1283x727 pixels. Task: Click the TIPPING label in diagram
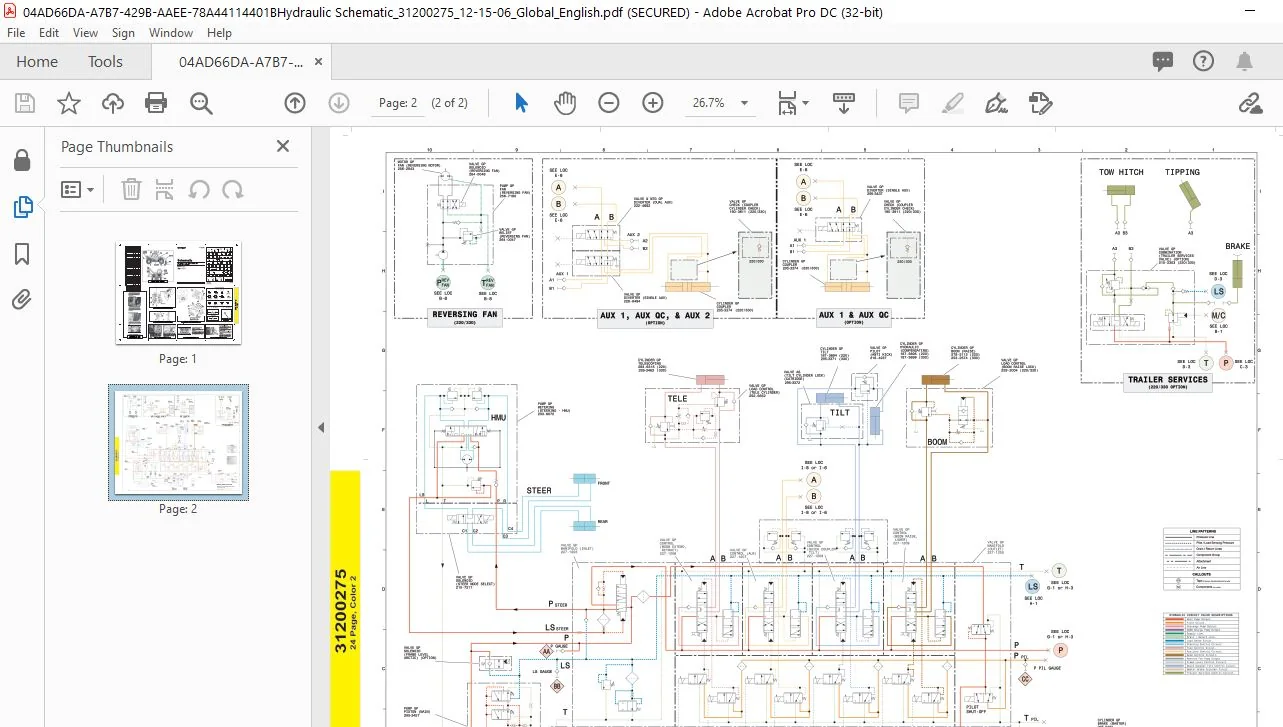(x=1182, y=172)
